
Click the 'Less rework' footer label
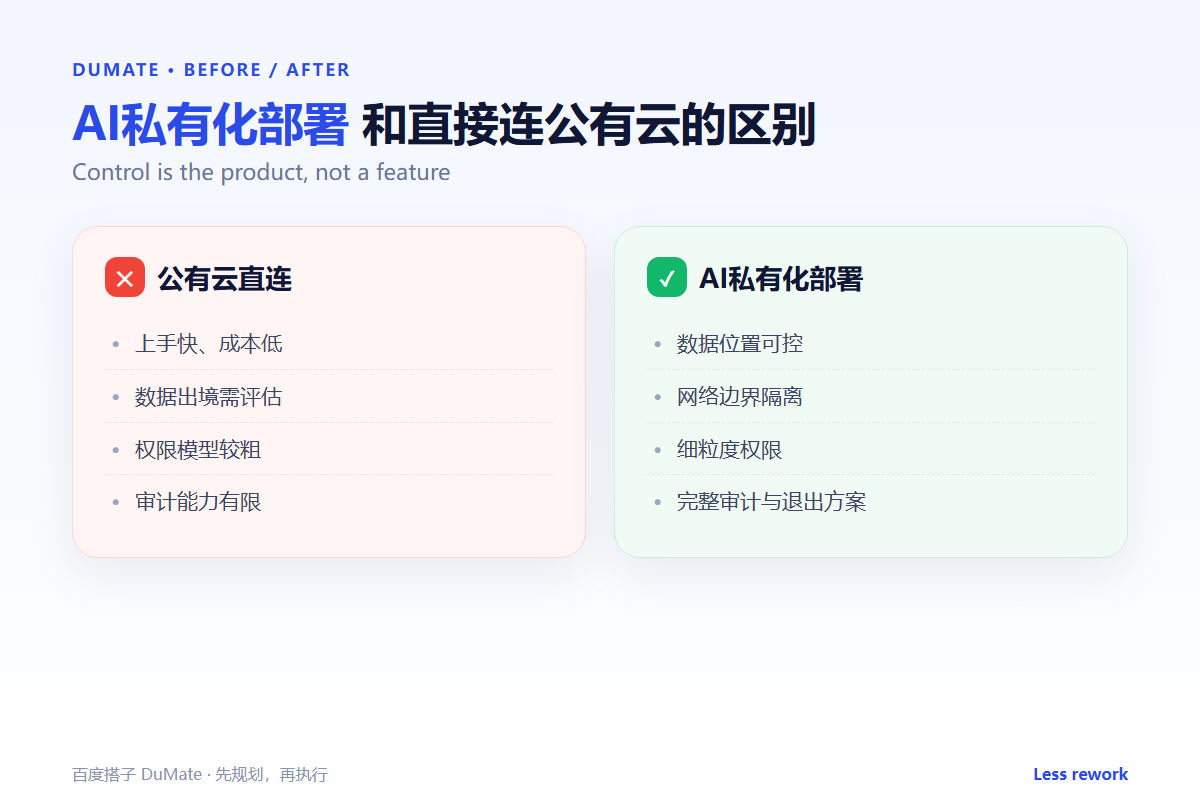pos(1080,775)
